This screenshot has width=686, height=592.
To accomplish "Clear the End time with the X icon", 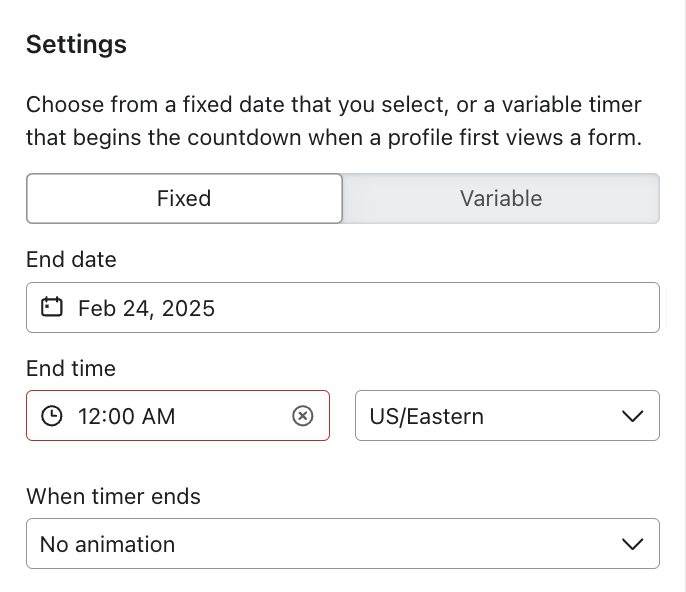I will tap(303, 416).
